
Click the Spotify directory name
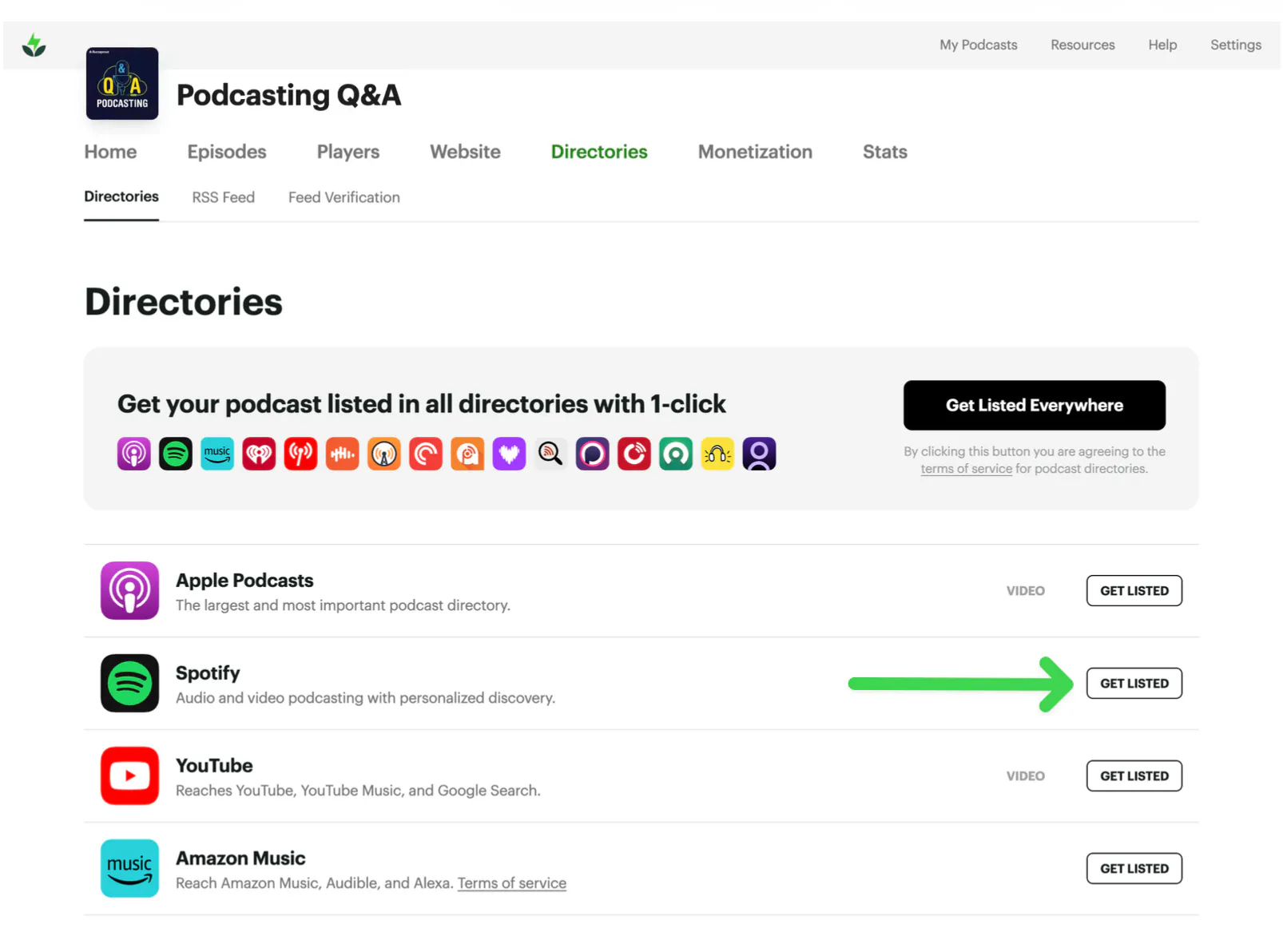click(x=208, y=673)
